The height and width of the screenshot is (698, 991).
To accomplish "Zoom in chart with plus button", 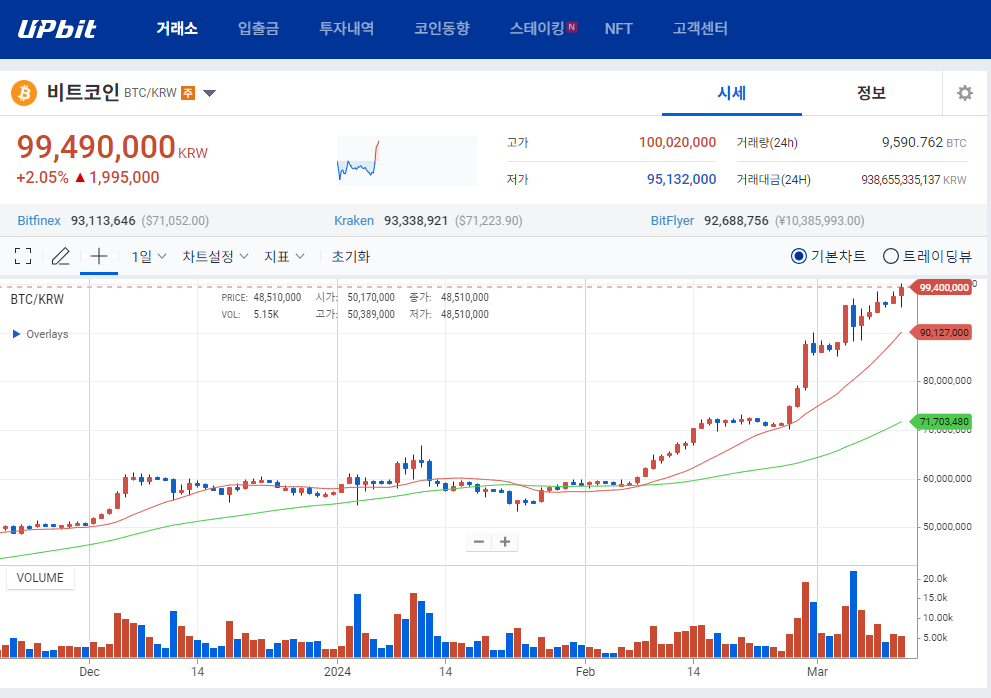I will pos(506,542).
